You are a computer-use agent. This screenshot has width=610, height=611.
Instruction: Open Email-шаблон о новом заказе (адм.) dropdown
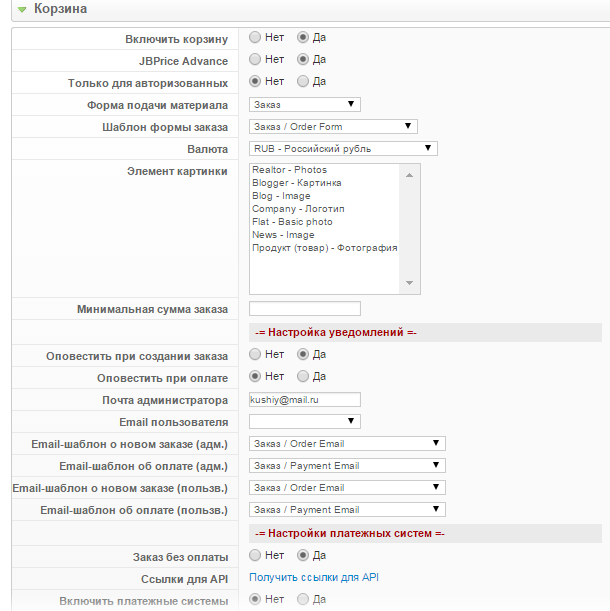346,444
